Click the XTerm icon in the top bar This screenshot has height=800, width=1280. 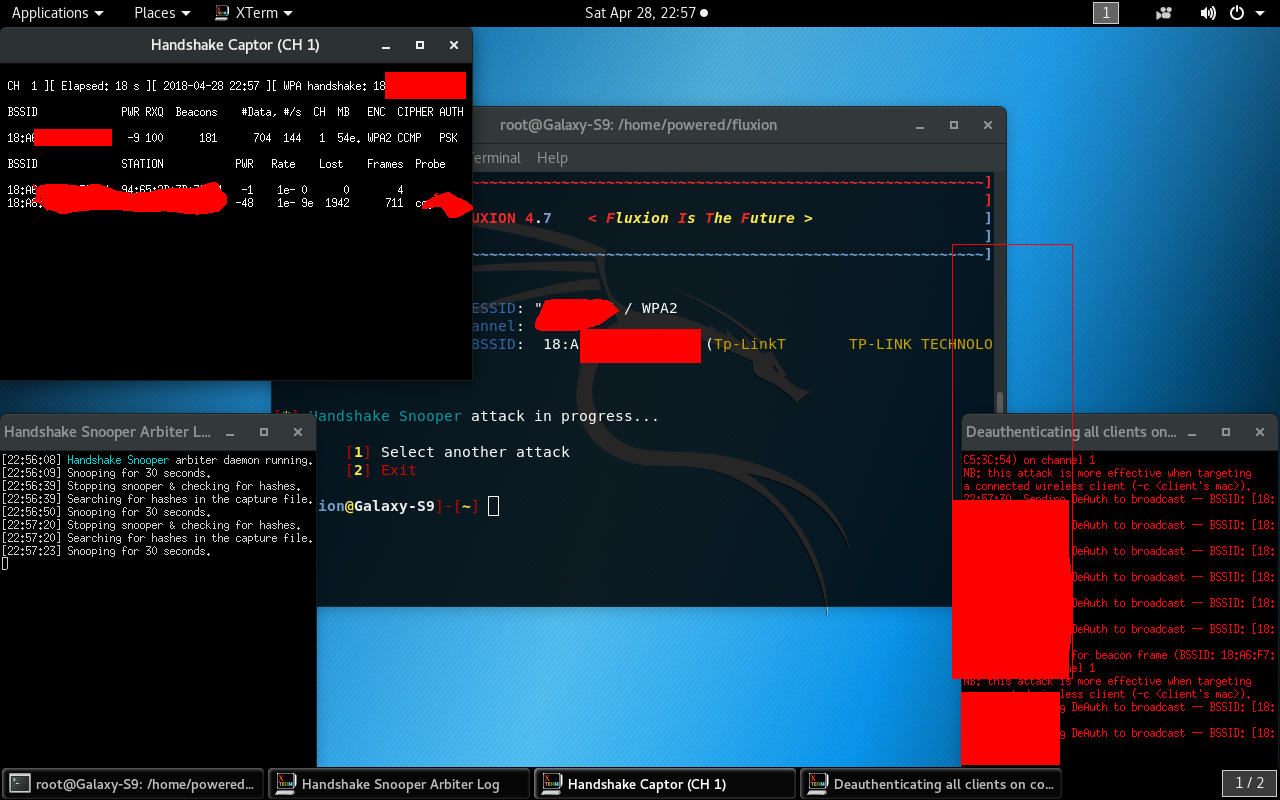[x=222, y=13]
